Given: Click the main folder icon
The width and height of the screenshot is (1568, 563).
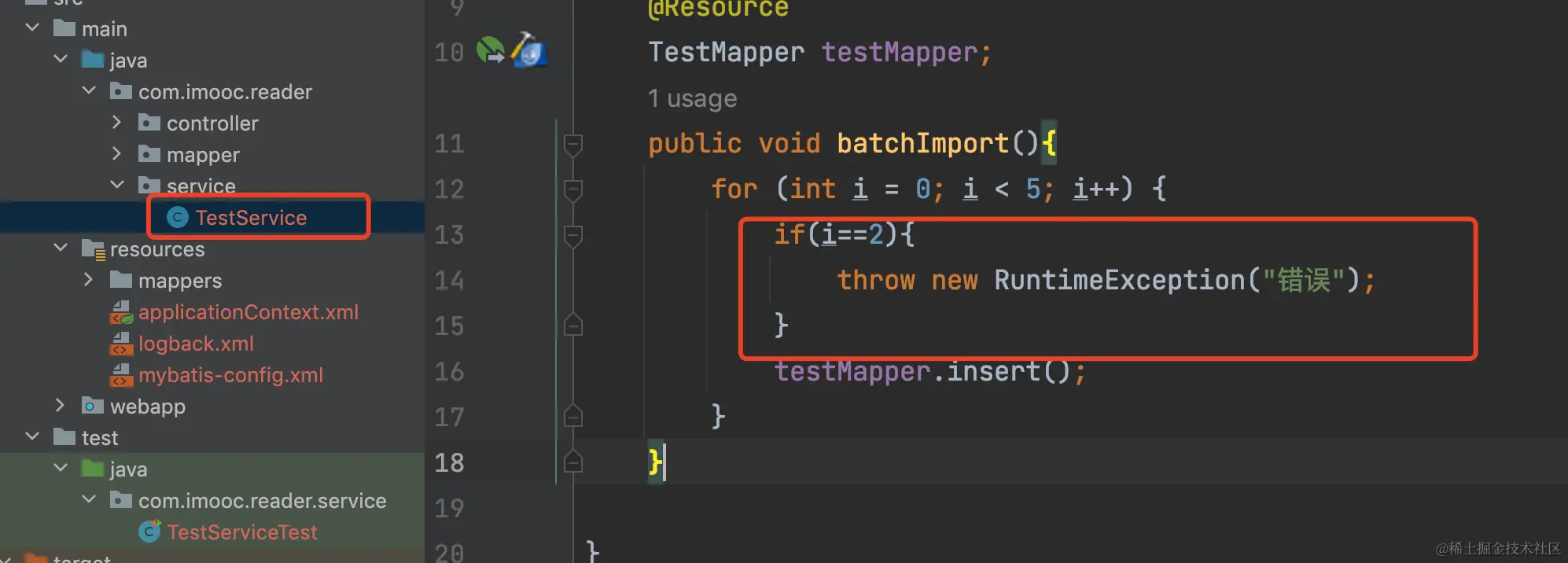Looking at the screenshot, I should pyautogui.click(x=64, y=28).
